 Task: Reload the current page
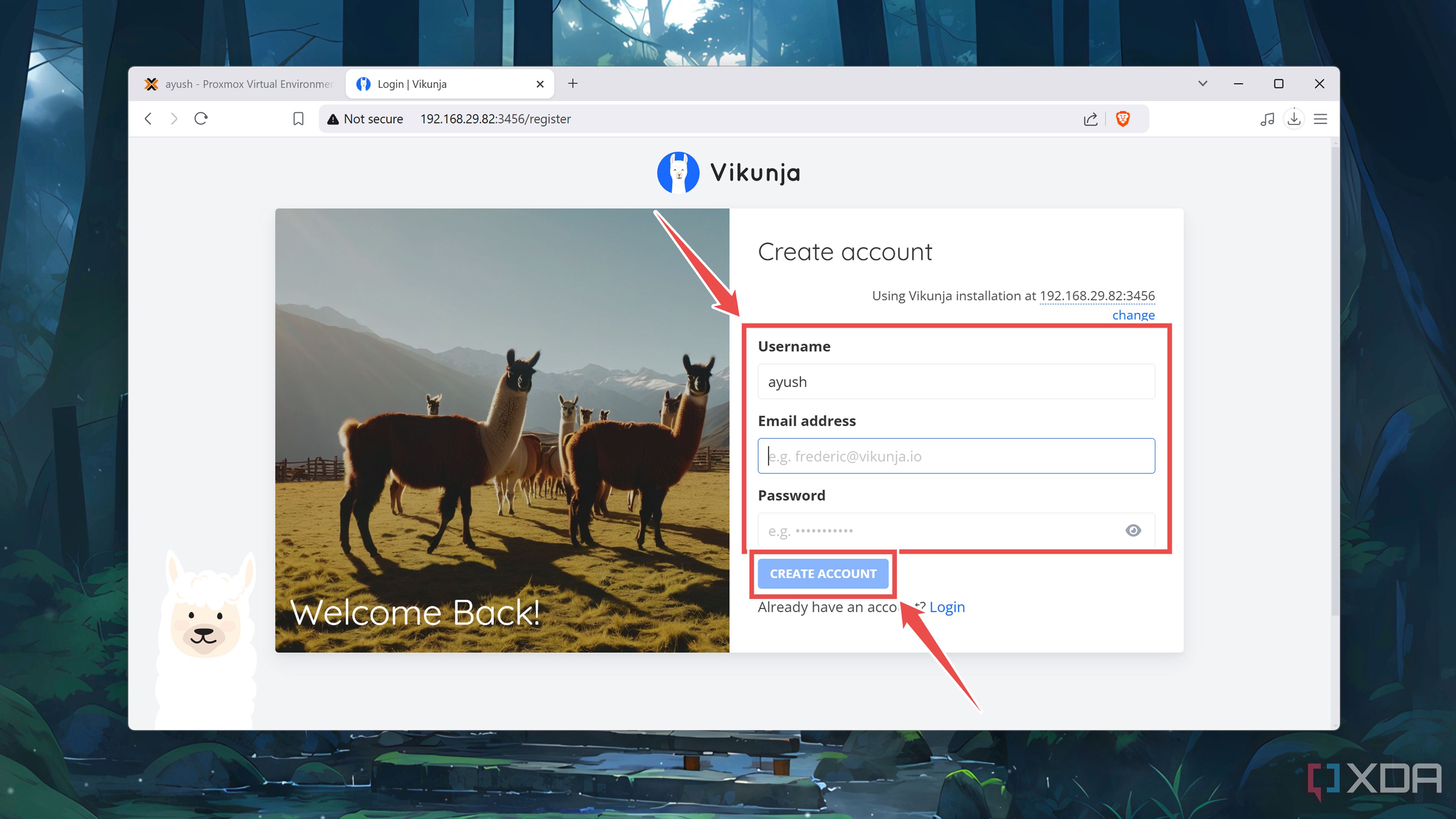[x=201, y=119]
